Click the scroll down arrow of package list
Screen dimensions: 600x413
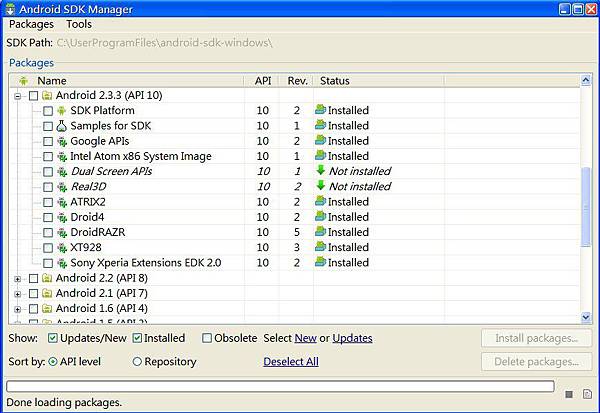[586, 317]
